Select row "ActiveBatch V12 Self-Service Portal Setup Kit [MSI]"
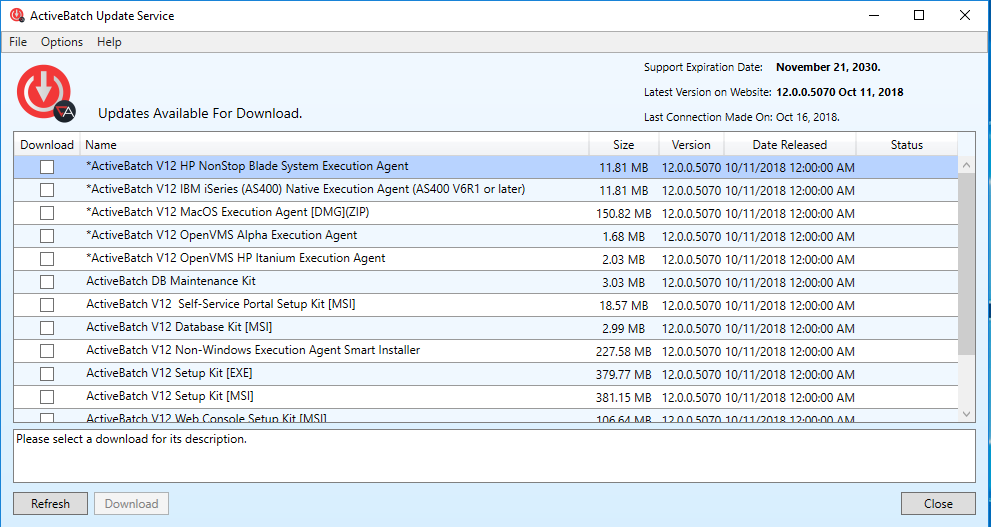Image resolution: width=991 pixels, height=527 pixels. [x=485, y=305]
